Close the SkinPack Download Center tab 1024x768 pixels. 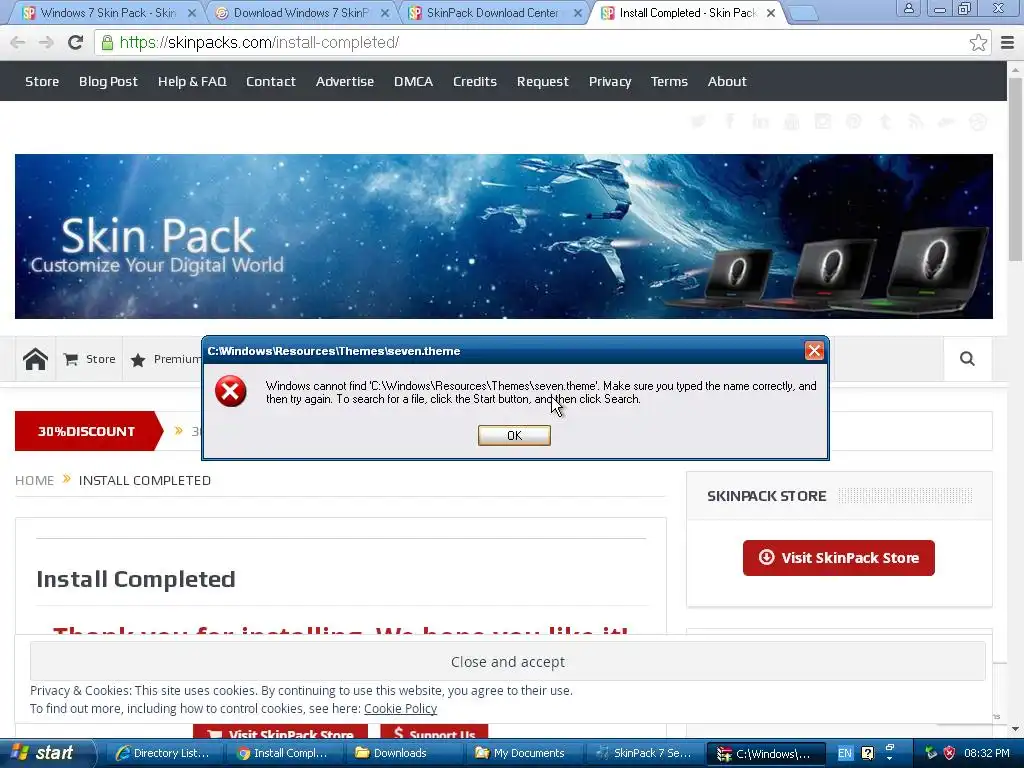pyautogui.click(x=577, y=13)
